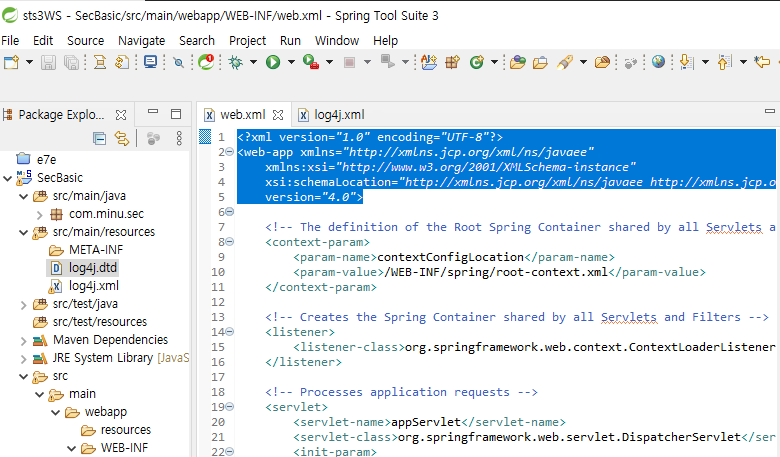Click the Open Type icon
This screenshot has width=780, height=457.
tap(517, 62)
